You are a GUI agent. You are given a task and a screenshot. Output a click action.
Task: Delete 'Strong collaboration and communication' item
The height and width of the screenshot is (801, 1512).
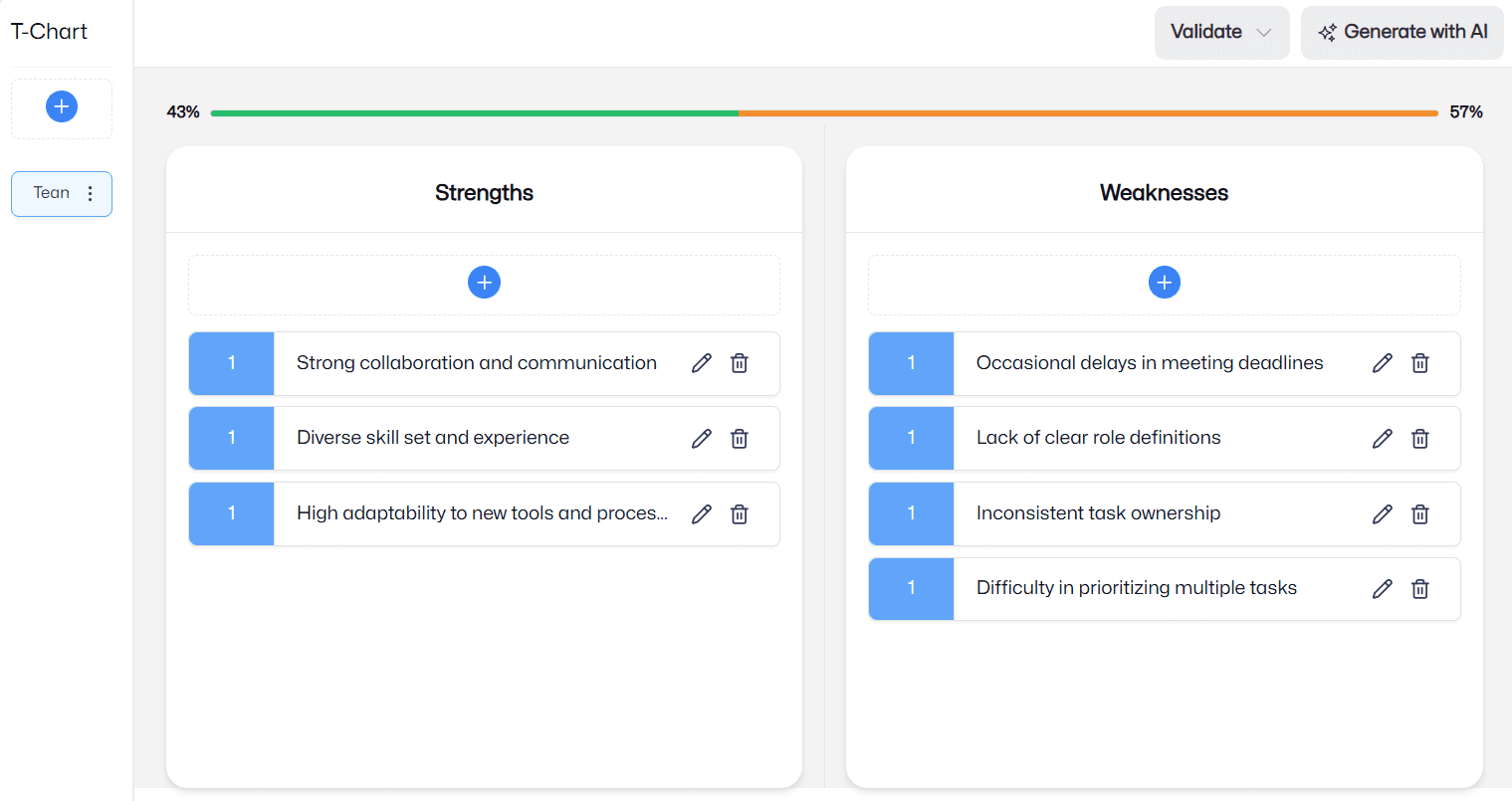click(740, 363)
